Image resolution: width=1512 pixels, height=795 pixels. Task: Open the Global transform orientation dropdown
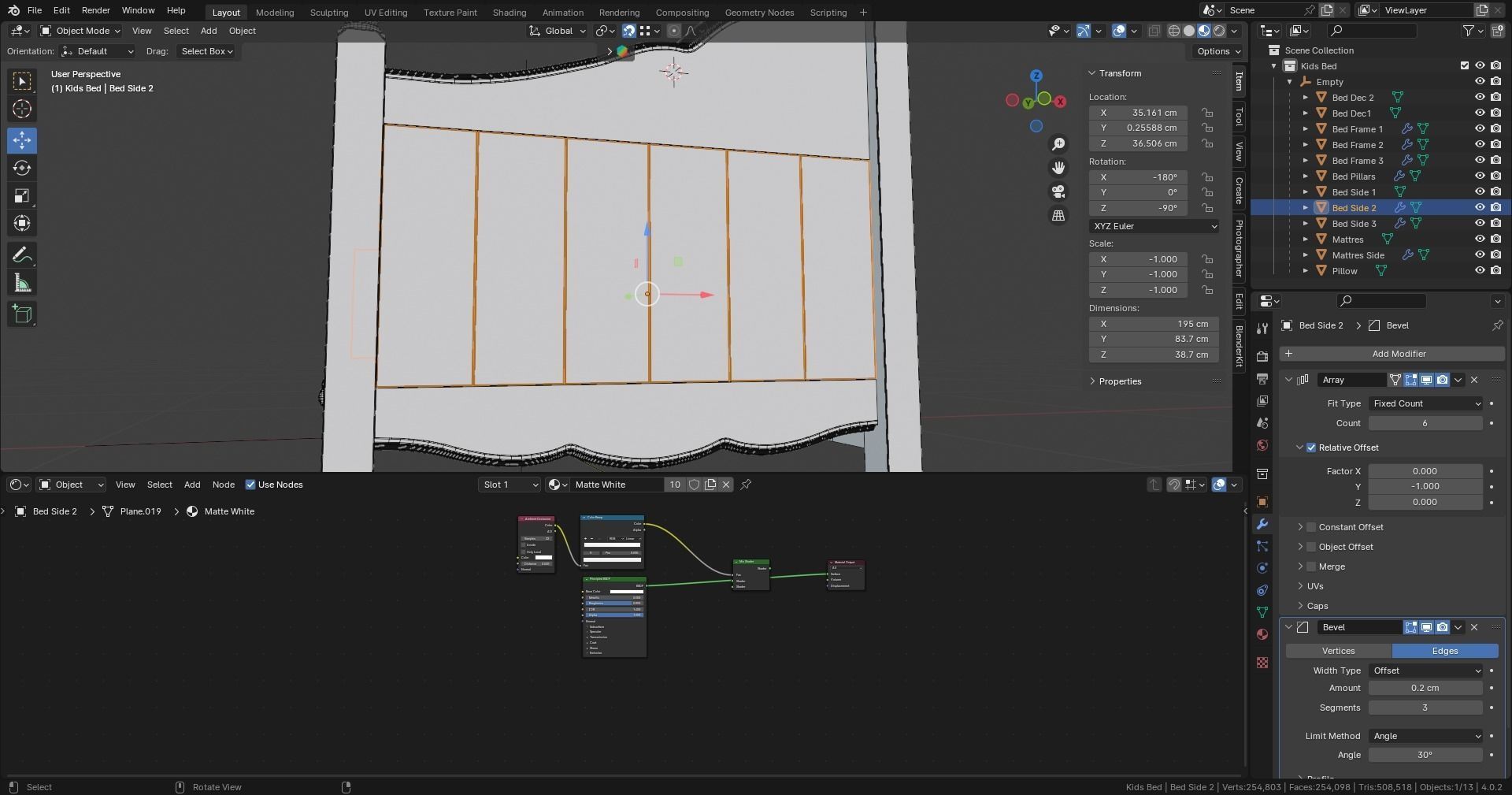click(558, 31)
